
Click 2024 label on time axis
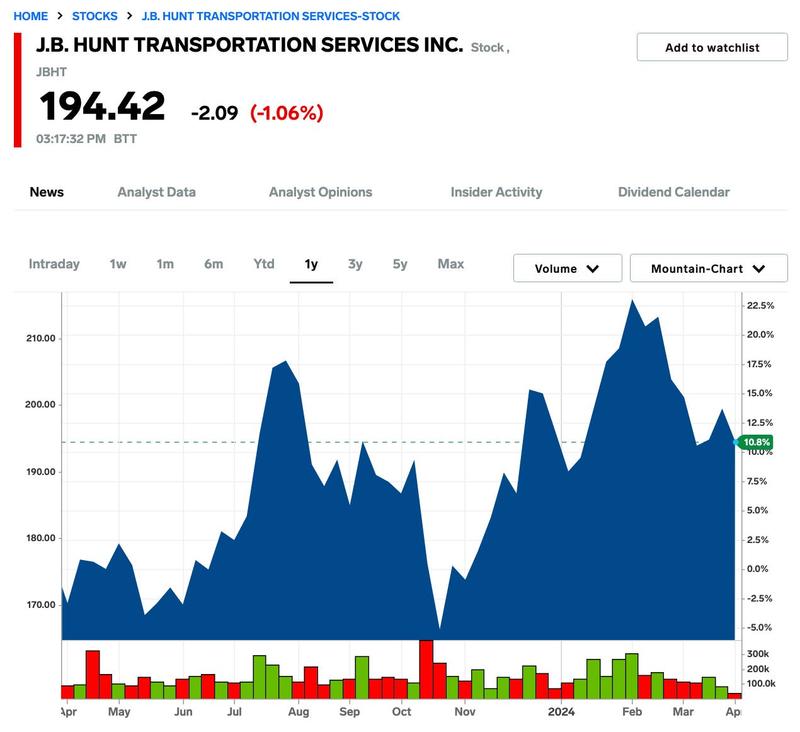(x=561, y=712)
